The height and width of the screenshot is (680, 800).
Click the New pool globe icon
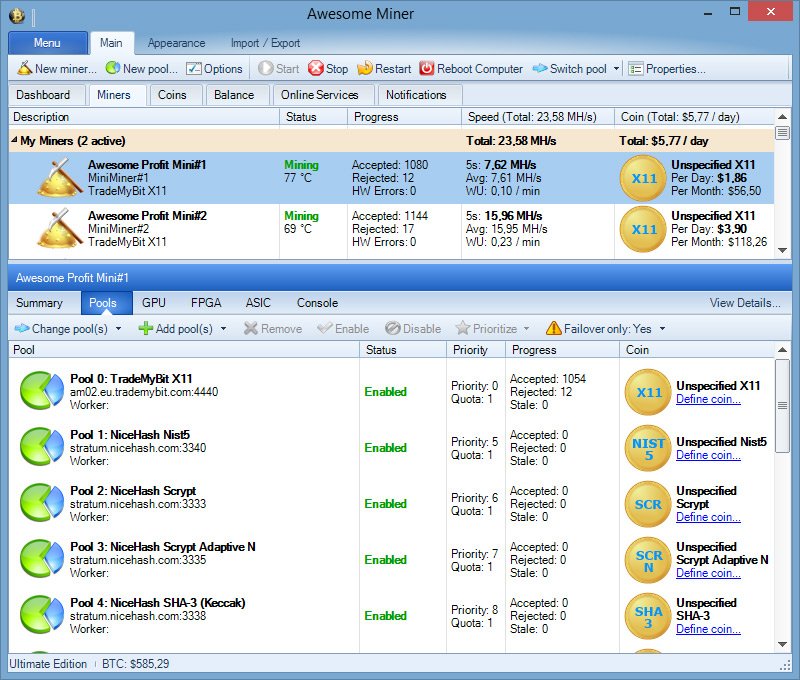point(113,68)
